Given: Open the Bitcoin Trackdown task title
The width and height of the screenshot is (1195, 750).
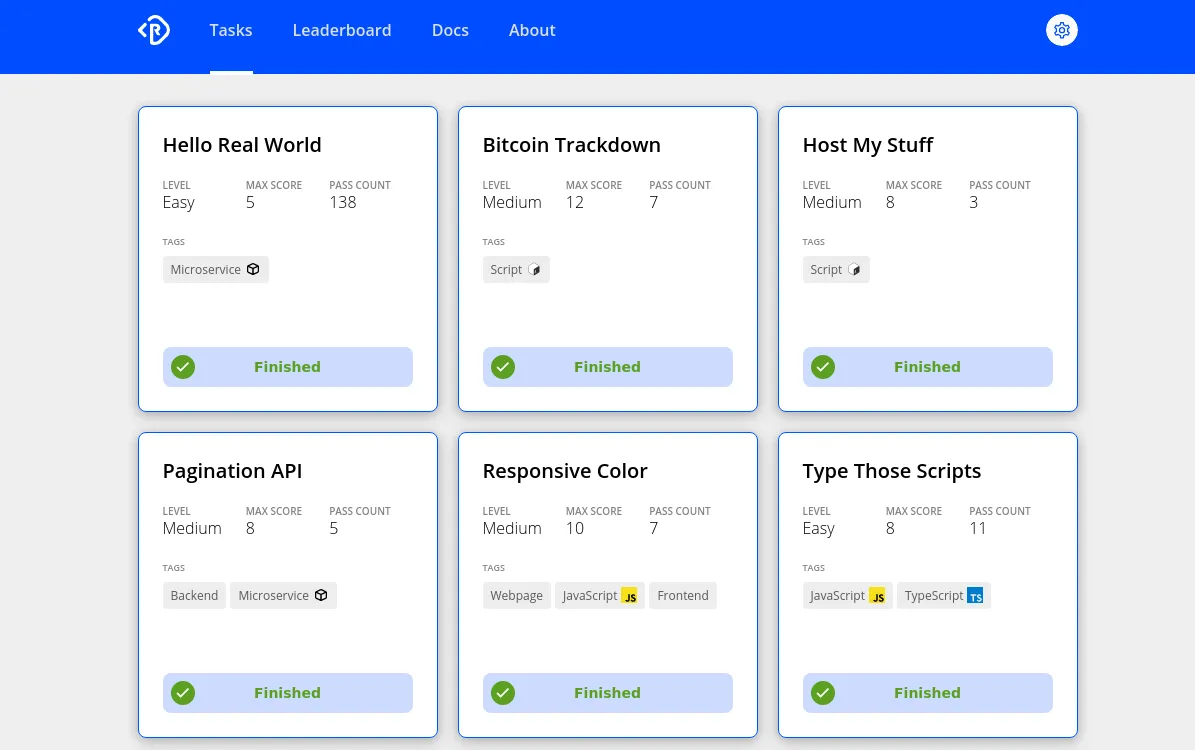Looking at the screenshot, I should click(x=572, y=145).
